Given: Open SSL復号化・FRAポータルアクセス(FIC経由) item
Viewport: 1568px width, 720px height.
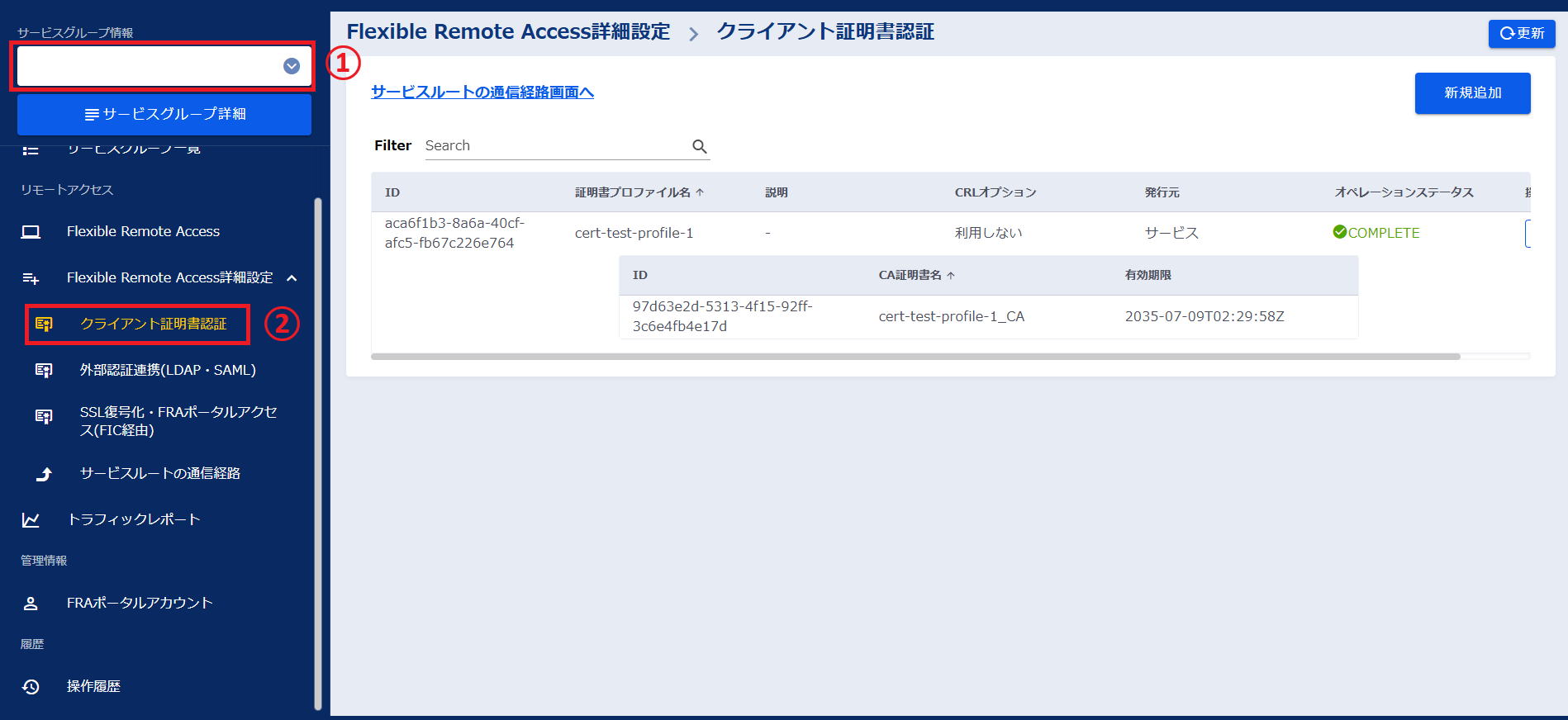Looking at the screenshot, I should pyautogui.click(x=178, y=421).
